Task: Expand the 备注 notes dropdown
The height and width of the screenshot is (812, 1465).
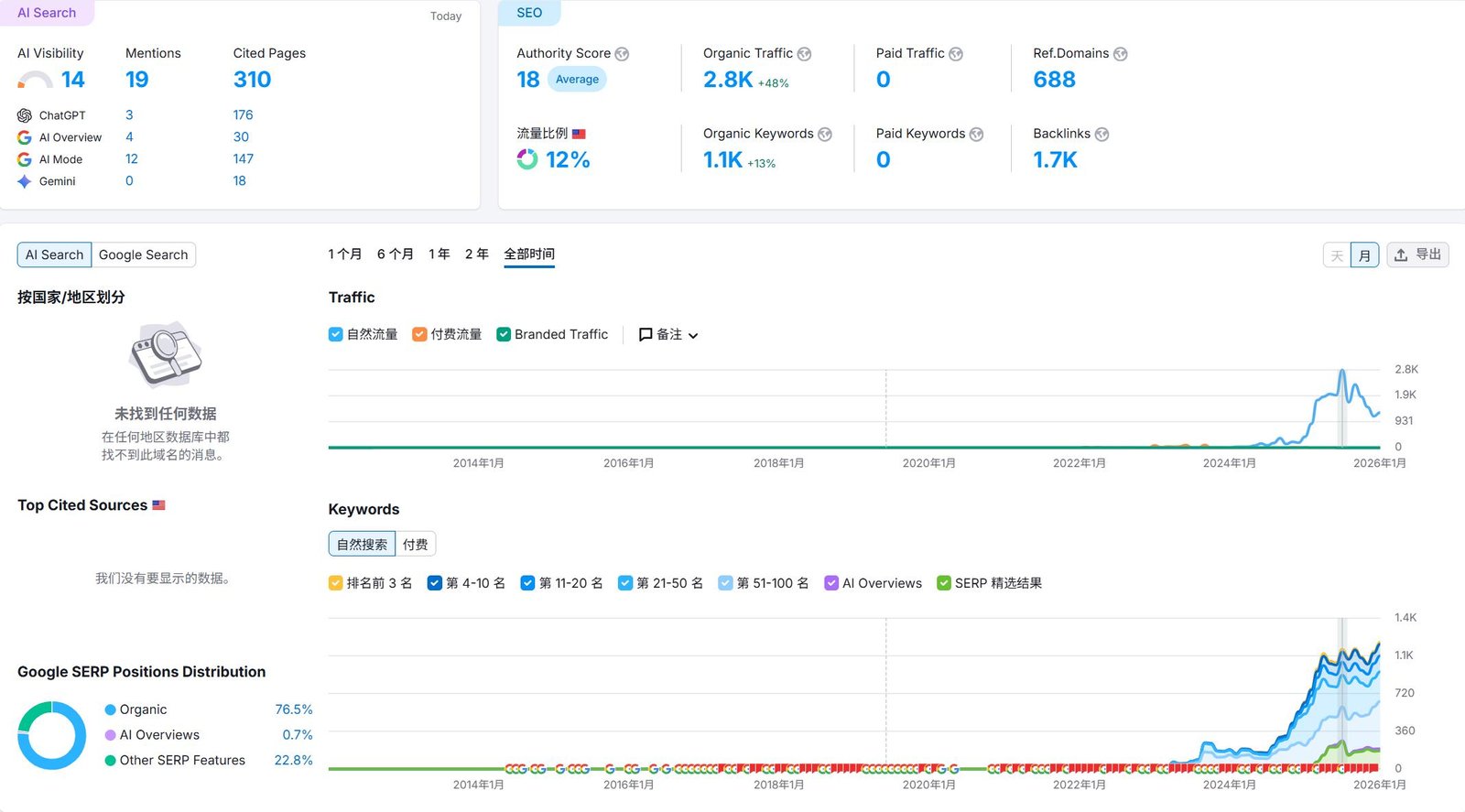Action: pyautogui.click(x=668, y=335)
